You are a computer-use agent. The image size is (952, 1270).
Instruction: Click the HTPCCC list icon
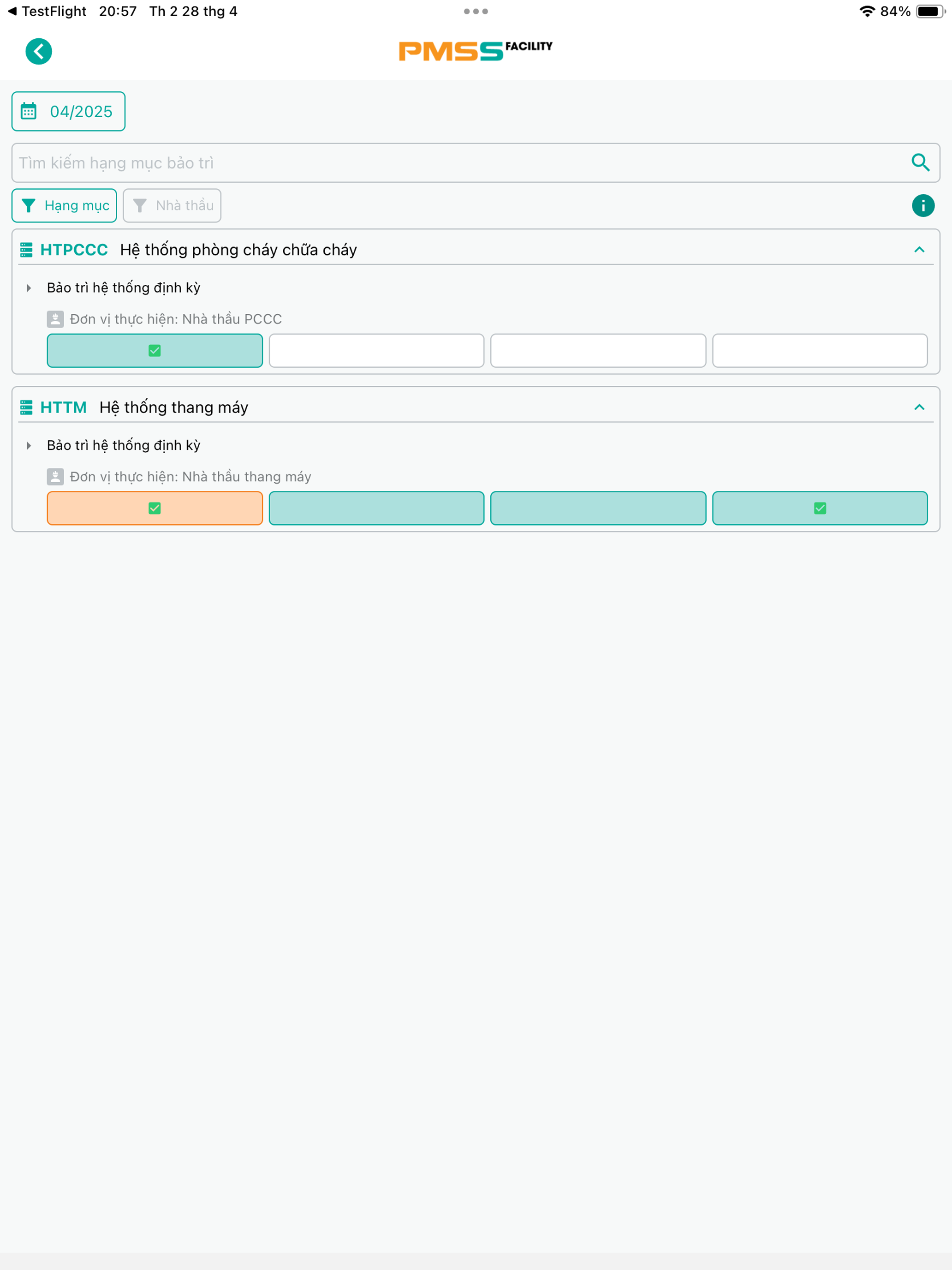(x=26, y=250)
